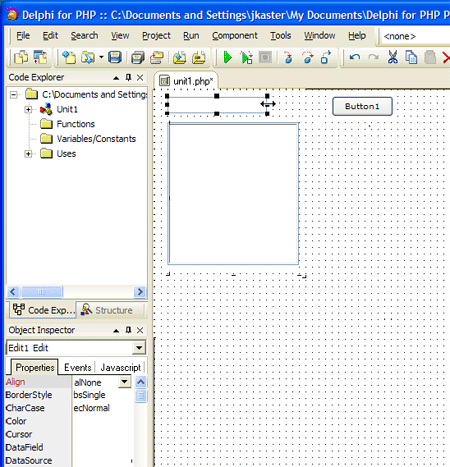Click the Run without debugging icon
The width and height of the screenshot is (450, 467).
pos(247,58)
